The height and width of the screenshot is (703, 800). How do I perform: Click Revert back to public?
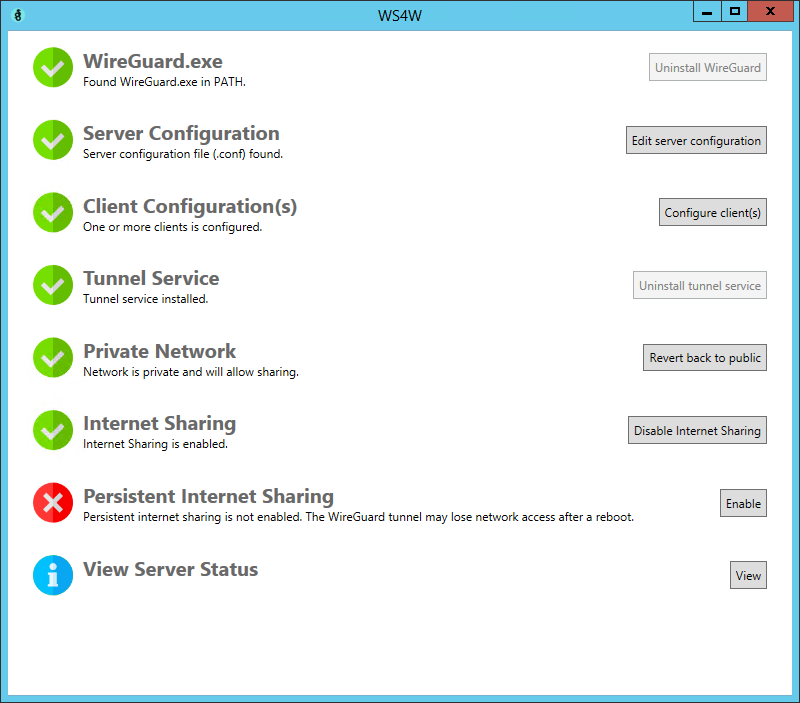705,358
